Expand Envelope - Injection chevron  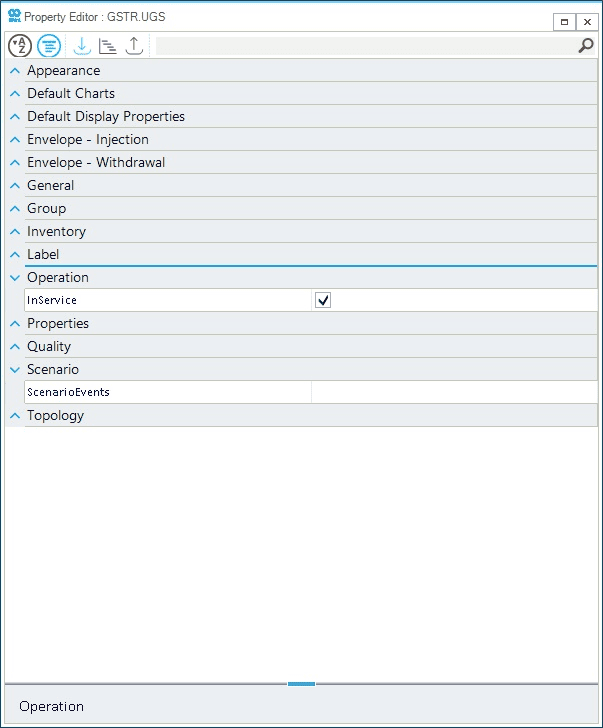tap(15, 139)
